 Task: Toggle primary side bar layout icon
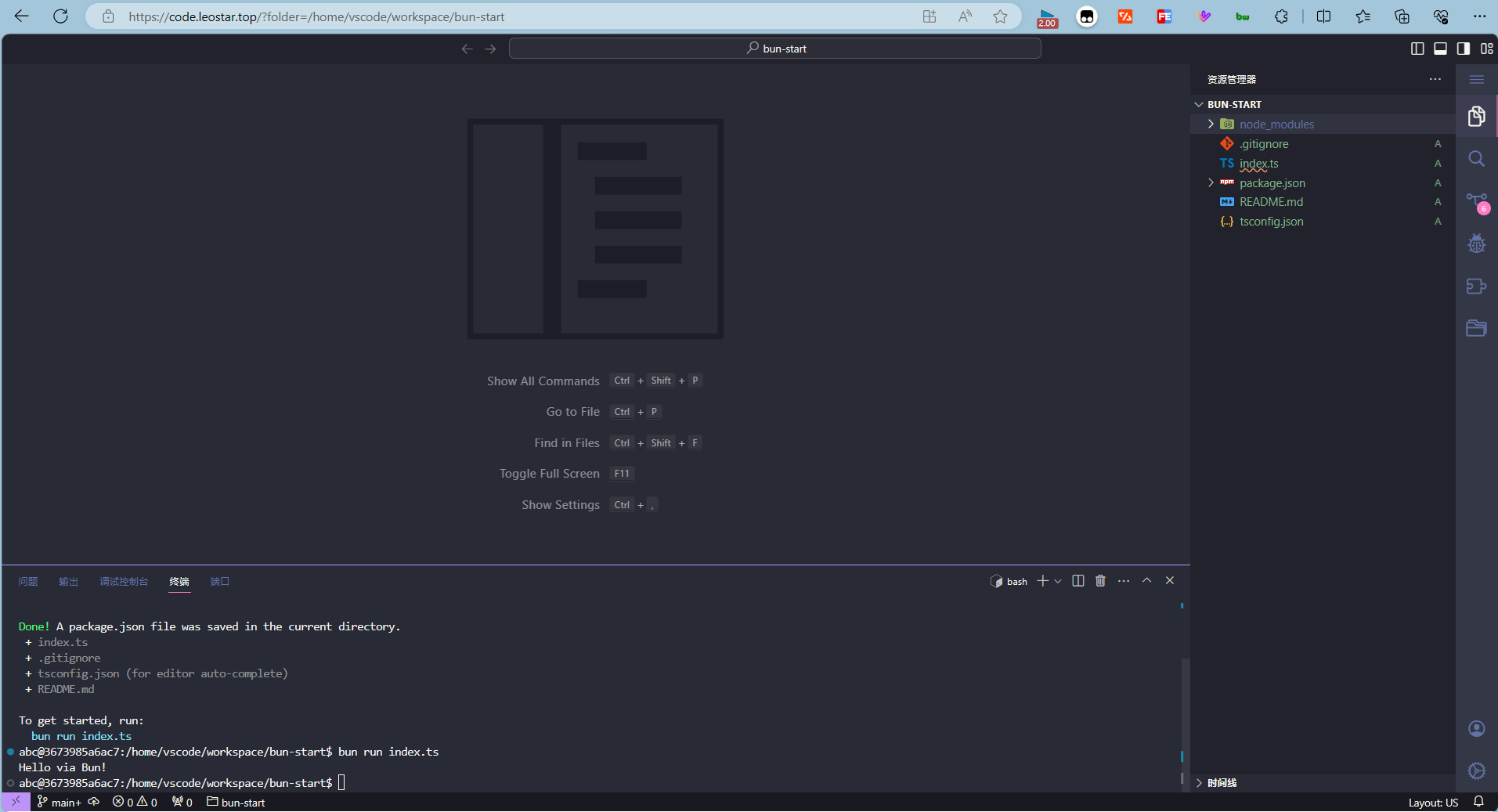point(1417,49)
